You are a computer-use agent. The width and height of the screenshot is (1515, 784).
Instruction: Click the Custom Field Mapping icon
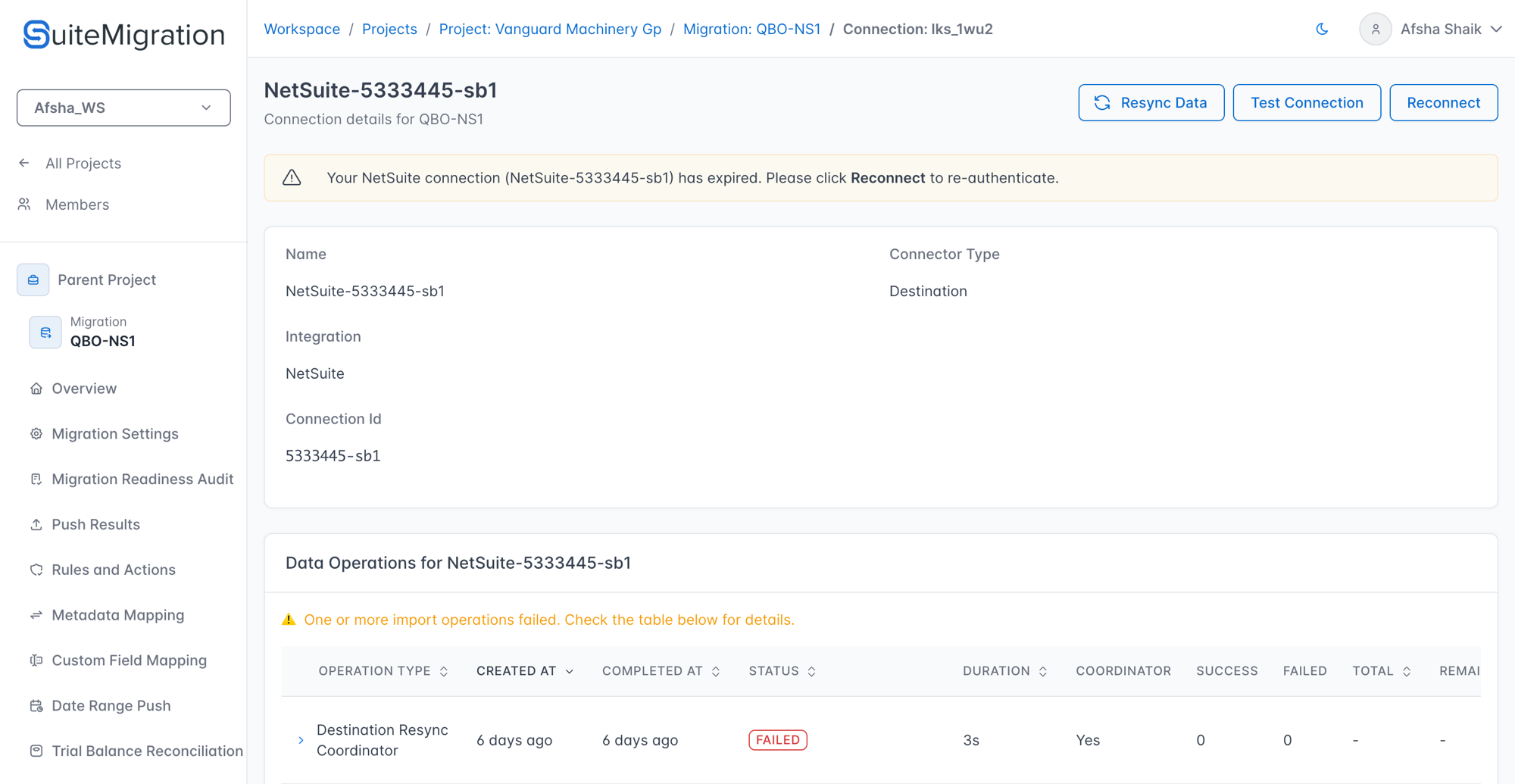[36, 661]
